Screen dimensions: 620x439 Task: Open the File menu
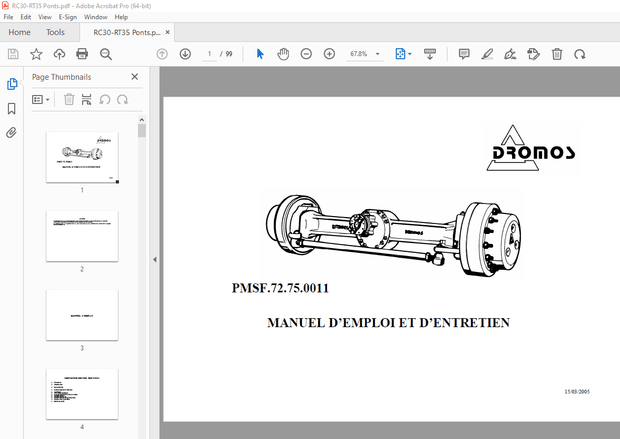(x=8, y=17)
